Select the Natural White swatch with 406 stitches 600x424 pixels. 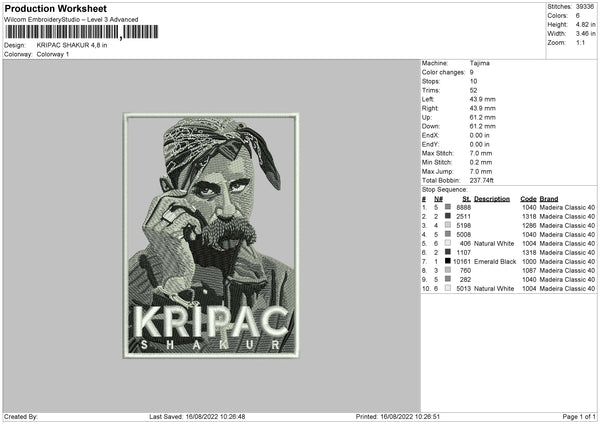[448, 243]
